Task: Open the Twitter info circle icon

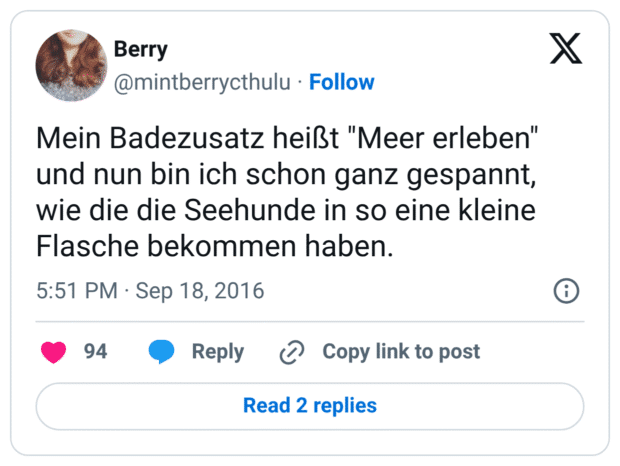Action: (566, 291)
